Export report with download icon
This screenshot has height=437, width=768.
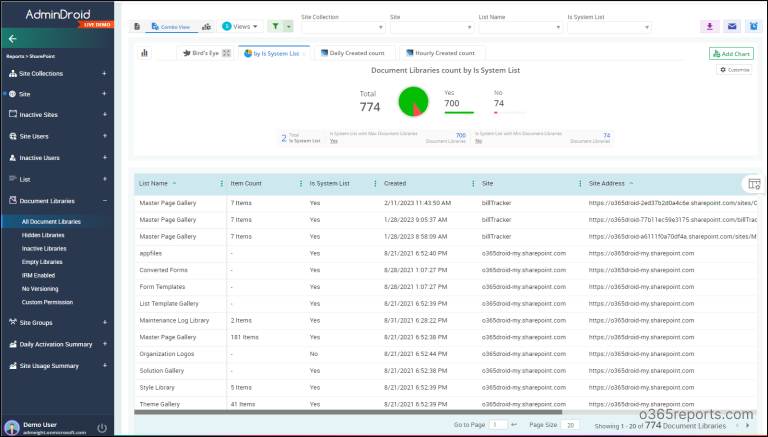tap(710, 26)
